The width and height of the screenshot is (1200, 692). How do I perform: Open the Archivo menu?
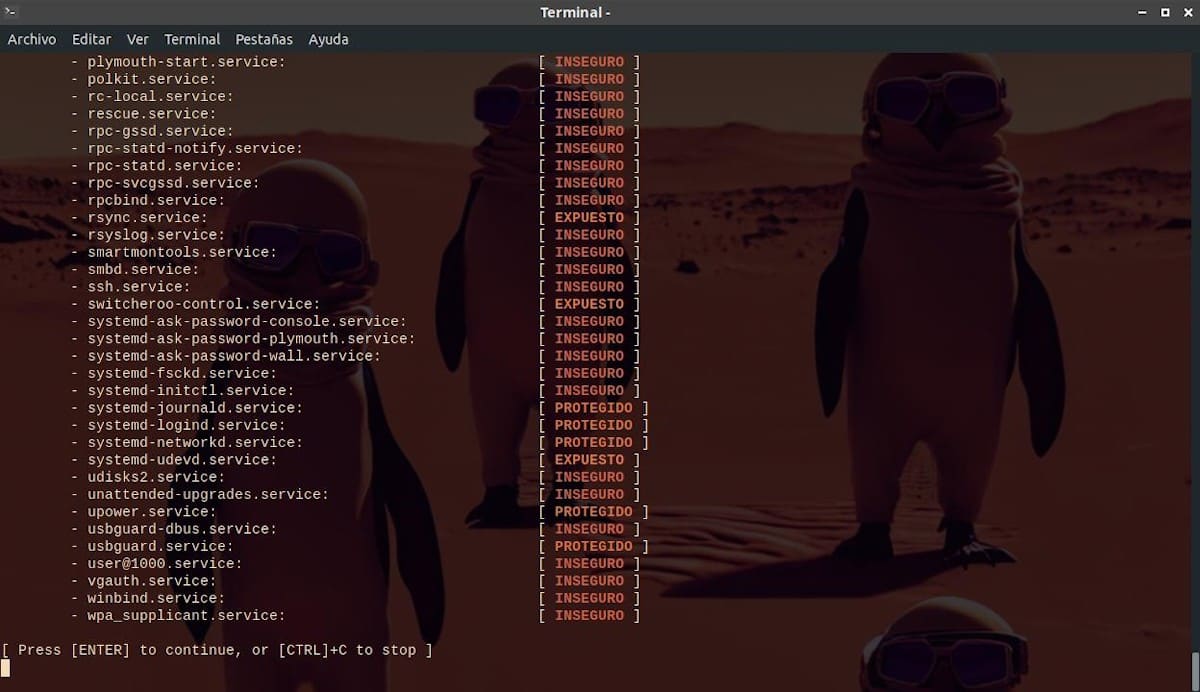32,39
